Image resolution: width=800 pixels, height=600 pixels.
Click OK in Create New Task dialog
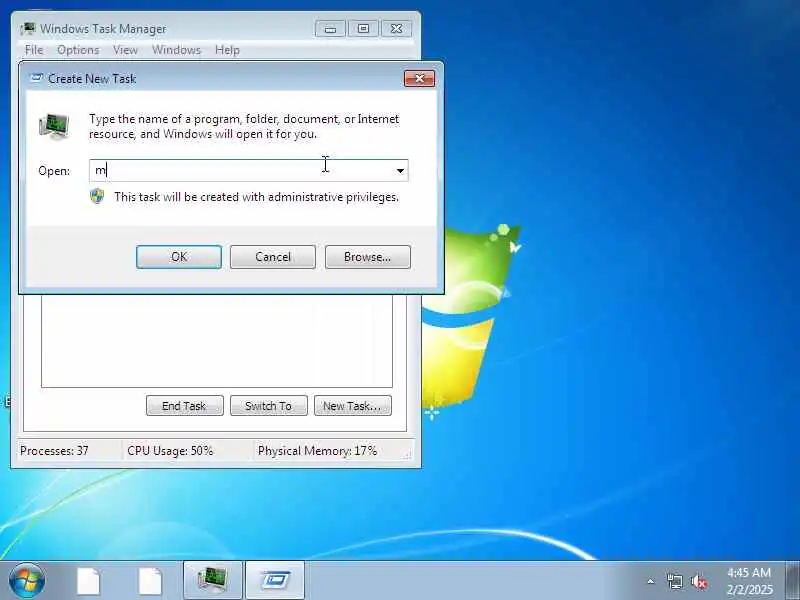click(179, 257)
